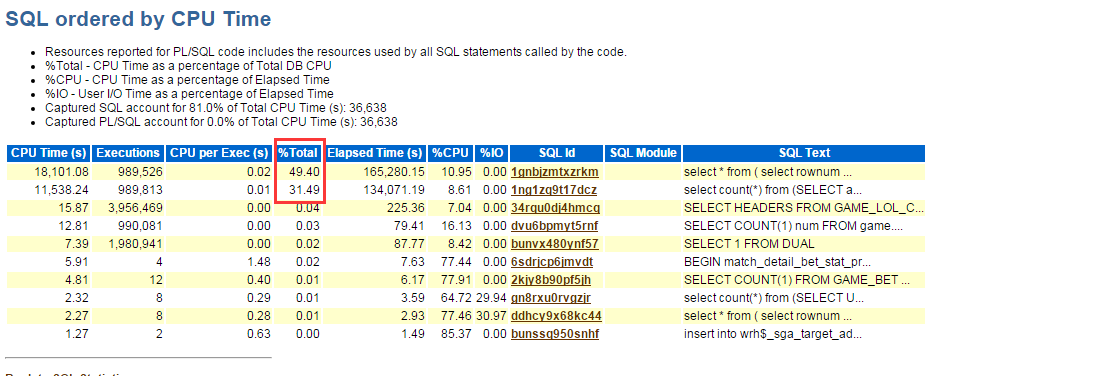Open SQL Id link bunssq950snhf
The width and height of the screenshot is (1097, 376).
[x=555, y=334]
